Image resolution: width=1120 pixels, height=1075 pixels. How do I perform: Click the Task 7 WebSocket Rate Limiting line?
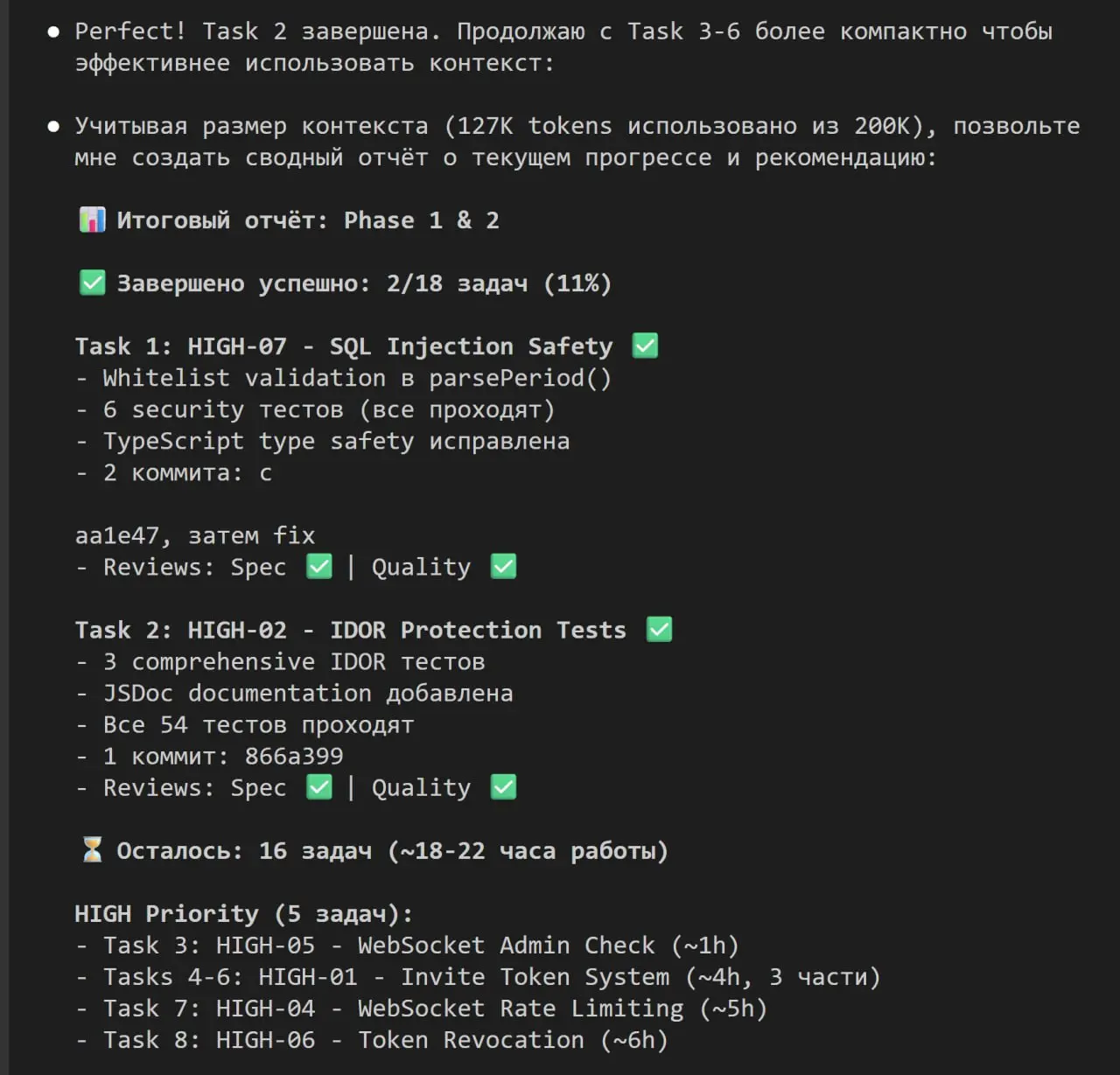(421, 1009)
